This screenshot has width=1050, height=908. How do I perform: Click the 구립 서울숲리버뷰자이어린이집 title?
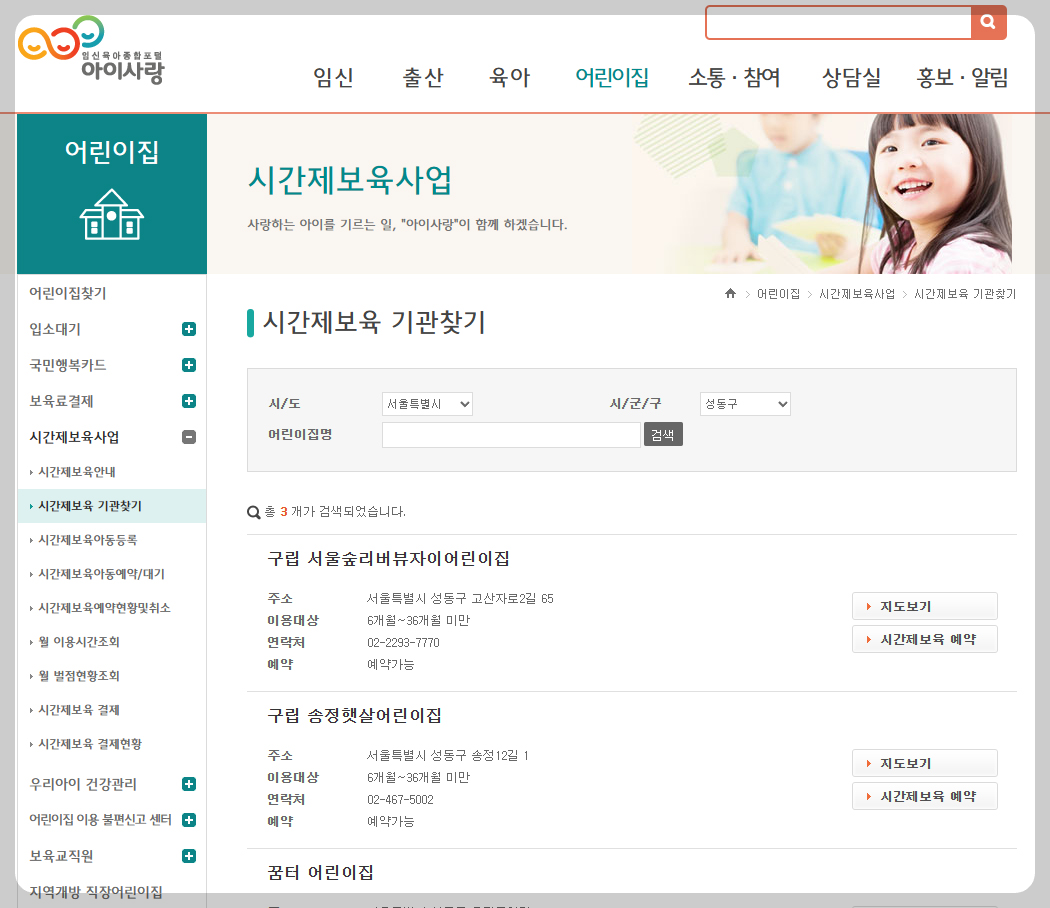[388, 559]
